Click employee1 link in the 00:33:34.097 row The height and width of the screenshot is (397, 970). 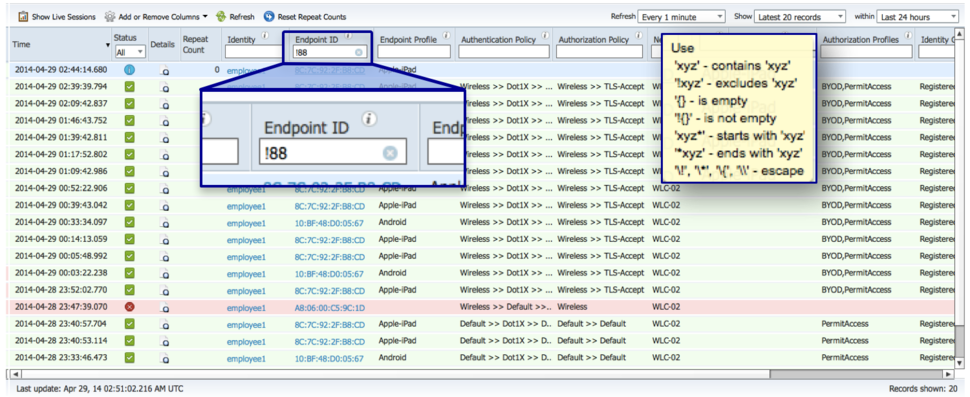pos(246,222)
